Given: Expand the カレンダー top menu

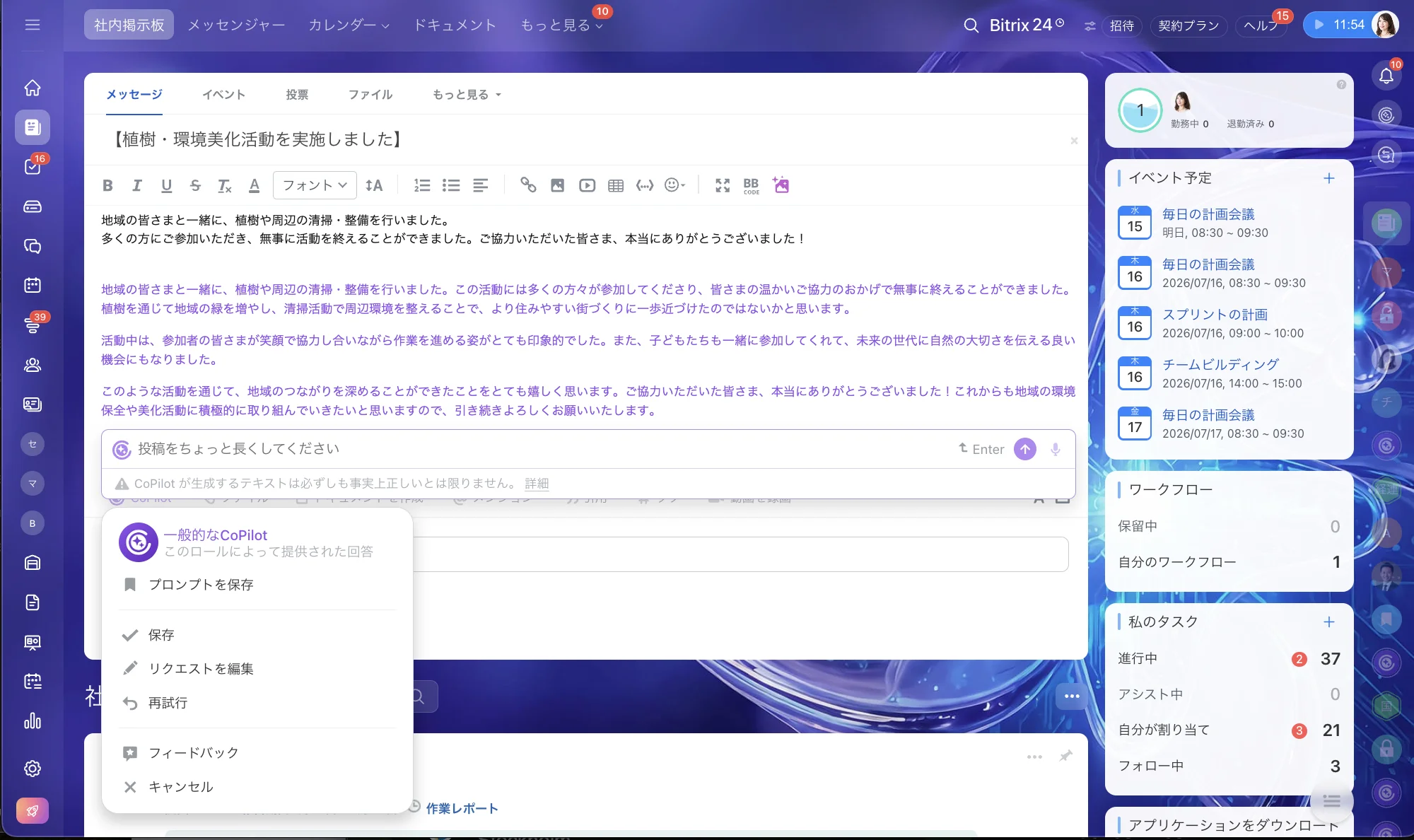Looking at the screenshot, I should click(x=349, y=25).
